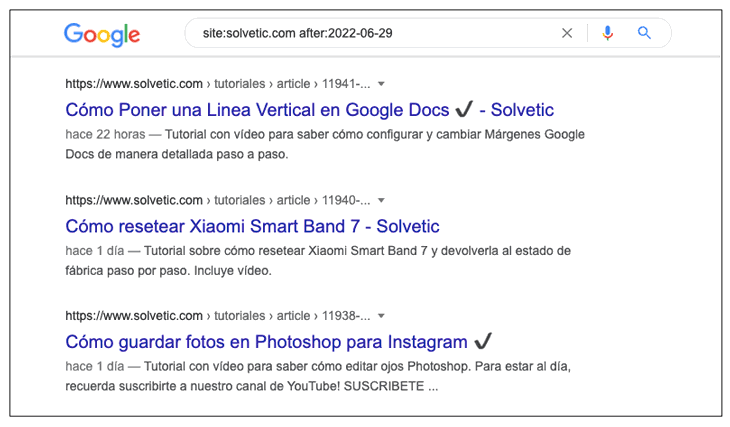730x427 pixels.
Task: Expand the dropdown arrow beside the article 11938 URL
Action: click(381, 317)
